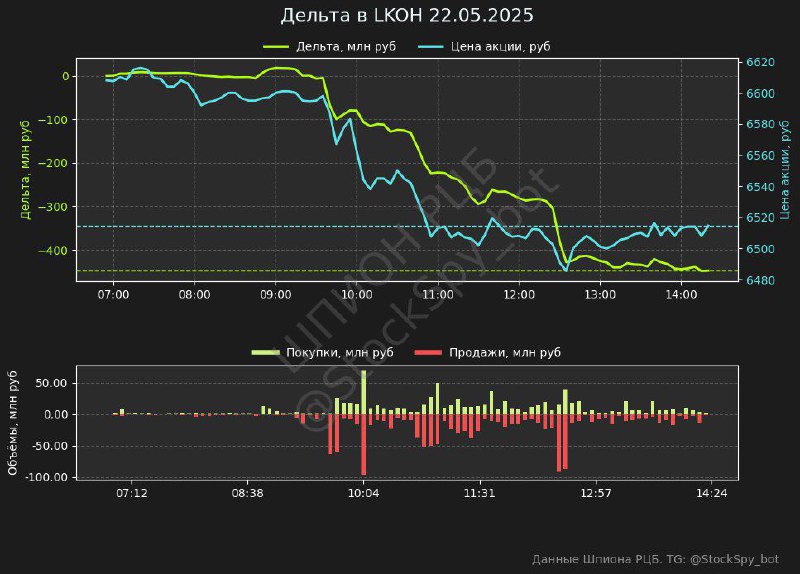Viewport: 800px width, 574px height.
Task: Click the '11:31' volume chart time label
Action: tap(480, 493)
